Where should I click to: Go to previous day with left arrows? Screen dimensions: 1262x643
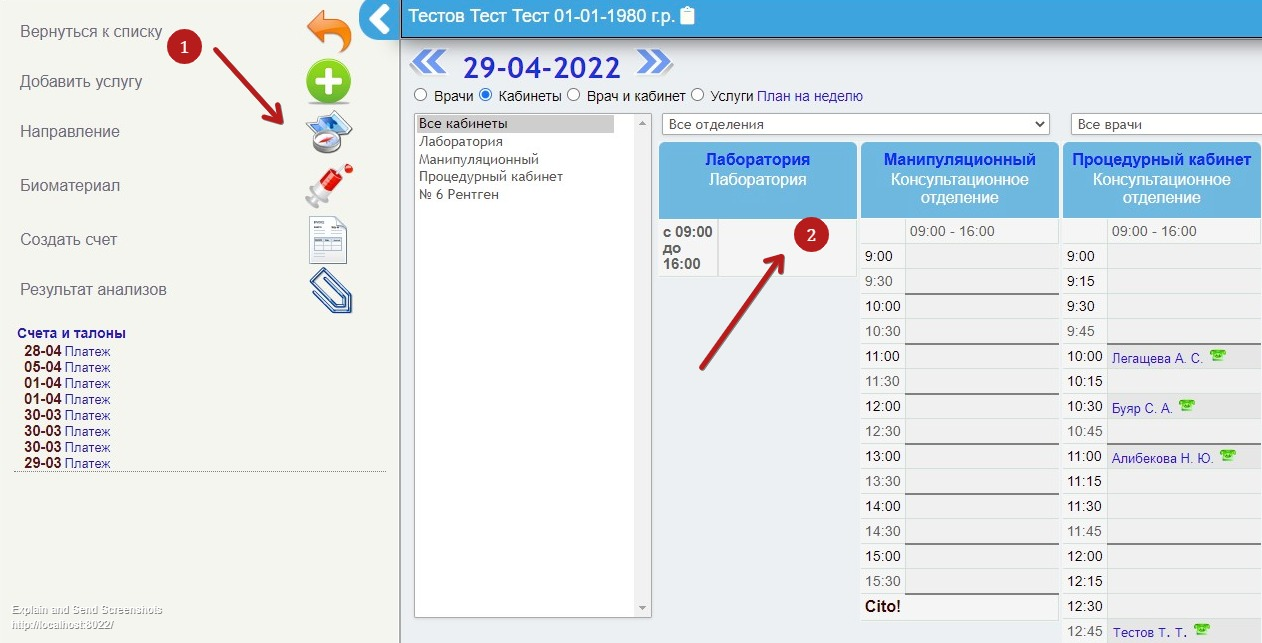pyautogui.click(x=428, y=63)
